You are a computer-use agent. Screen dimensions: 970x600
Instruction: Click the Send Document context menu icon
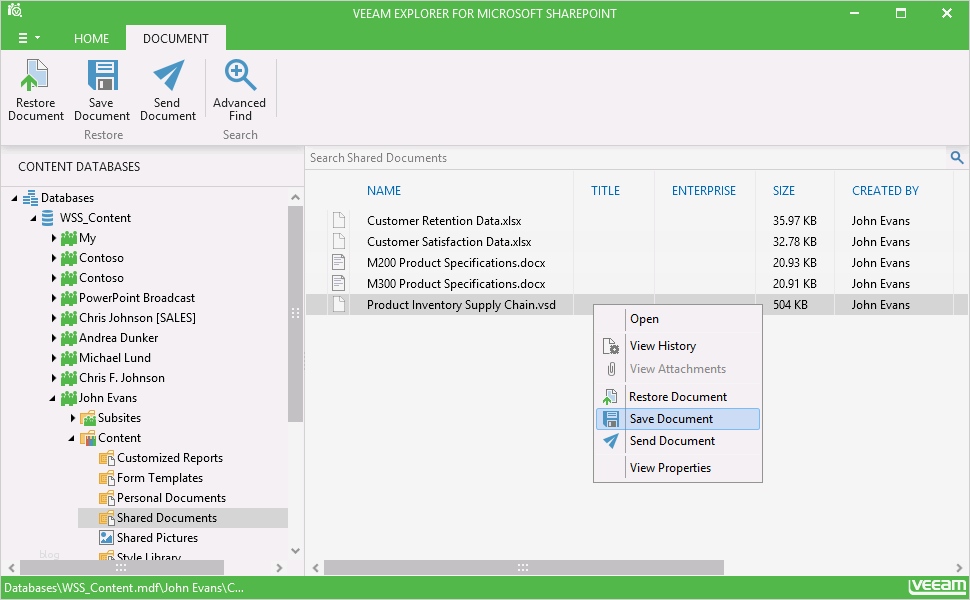coord(611,440)
